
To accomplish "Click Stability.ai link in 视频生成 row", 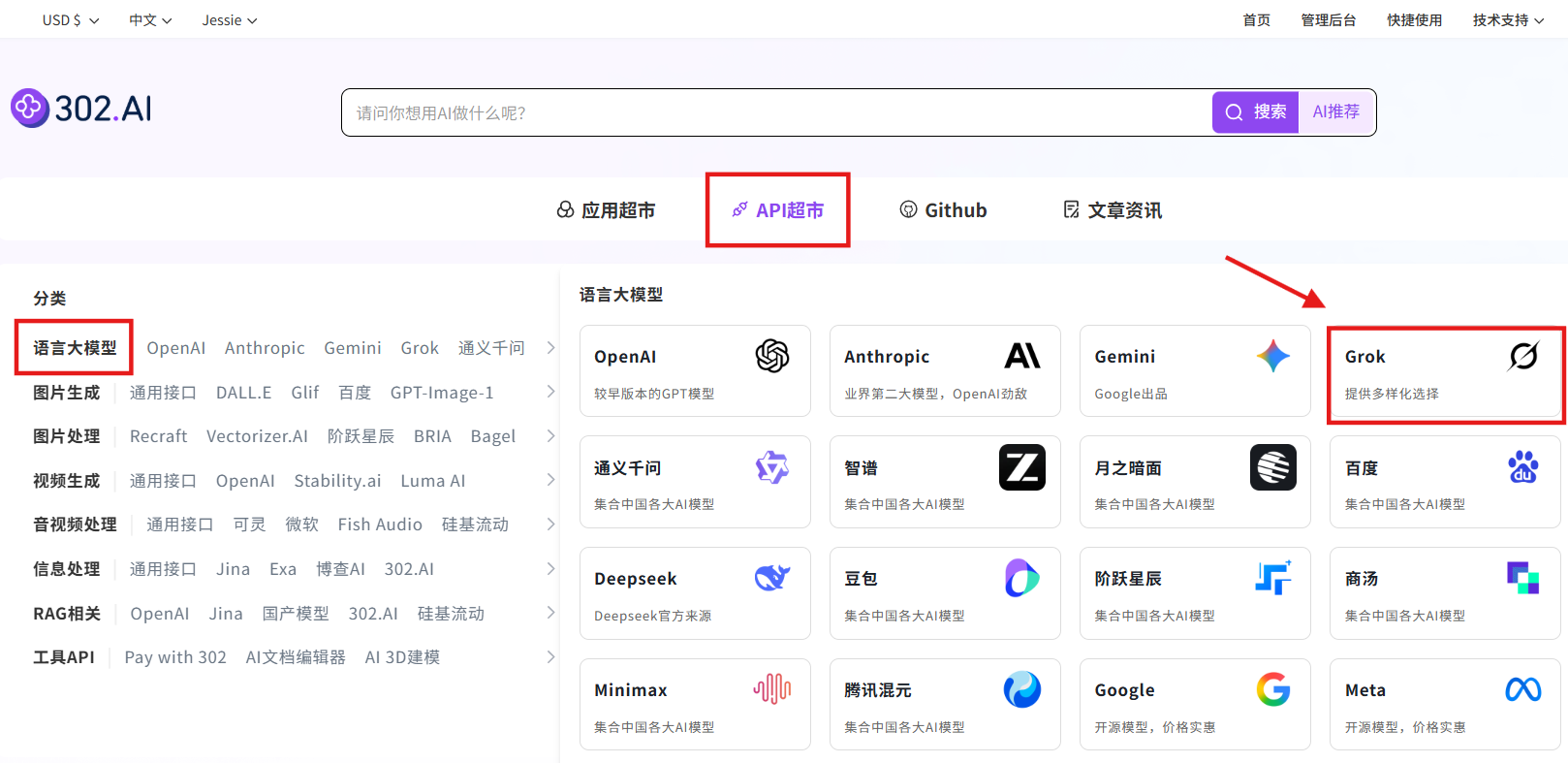I will pos(337,481).
